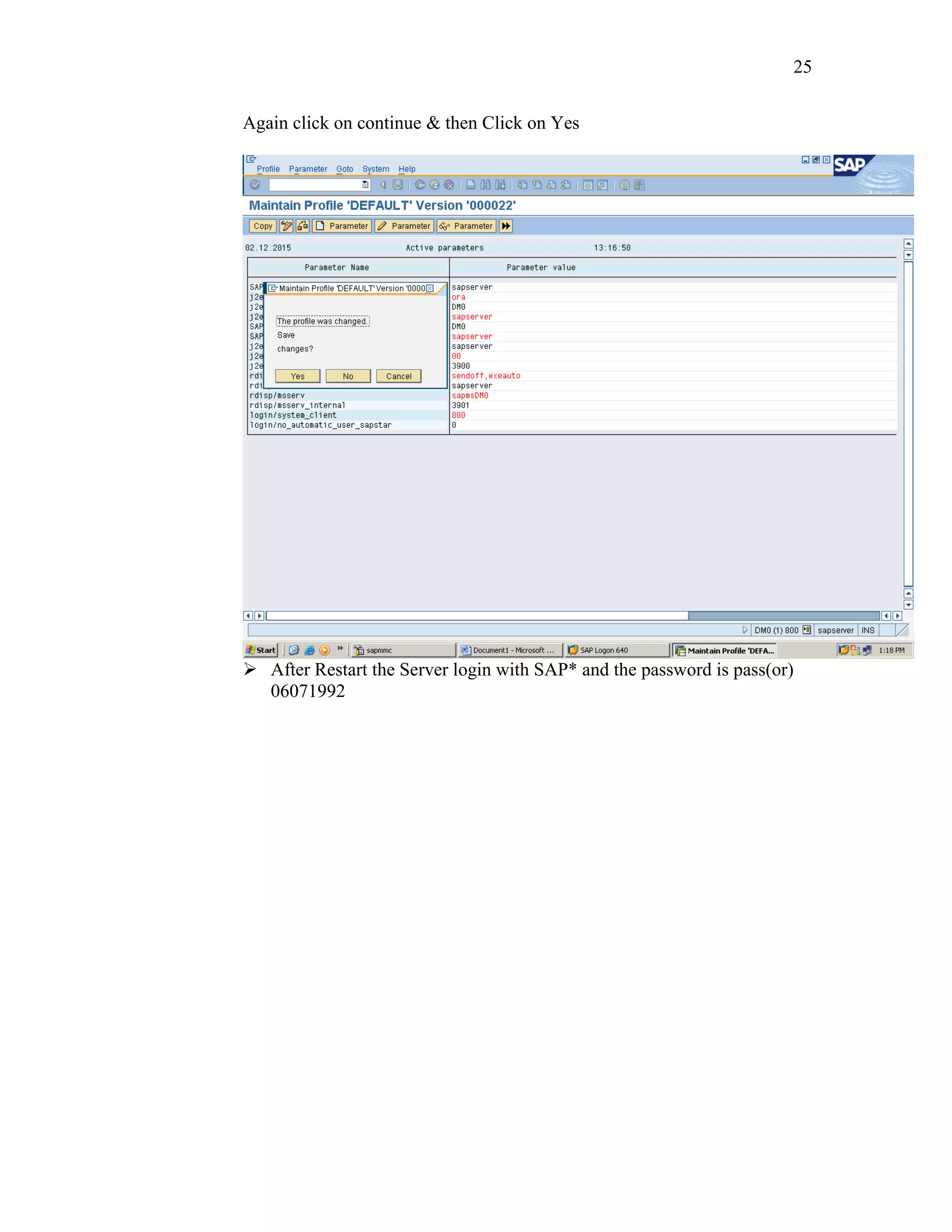Viewport: 952px width, 1232px height.
Task: Open the command field history dropdown
Action: (365, 185)
